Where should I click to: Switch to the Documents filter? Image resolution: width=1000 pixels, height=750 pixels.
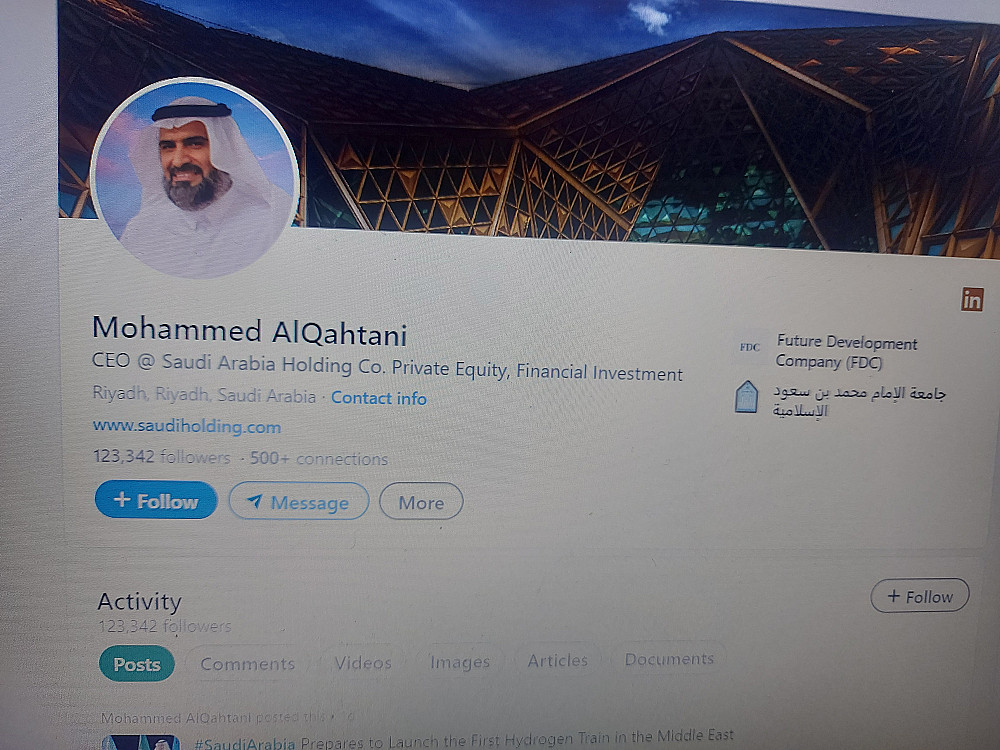[669, 659]
